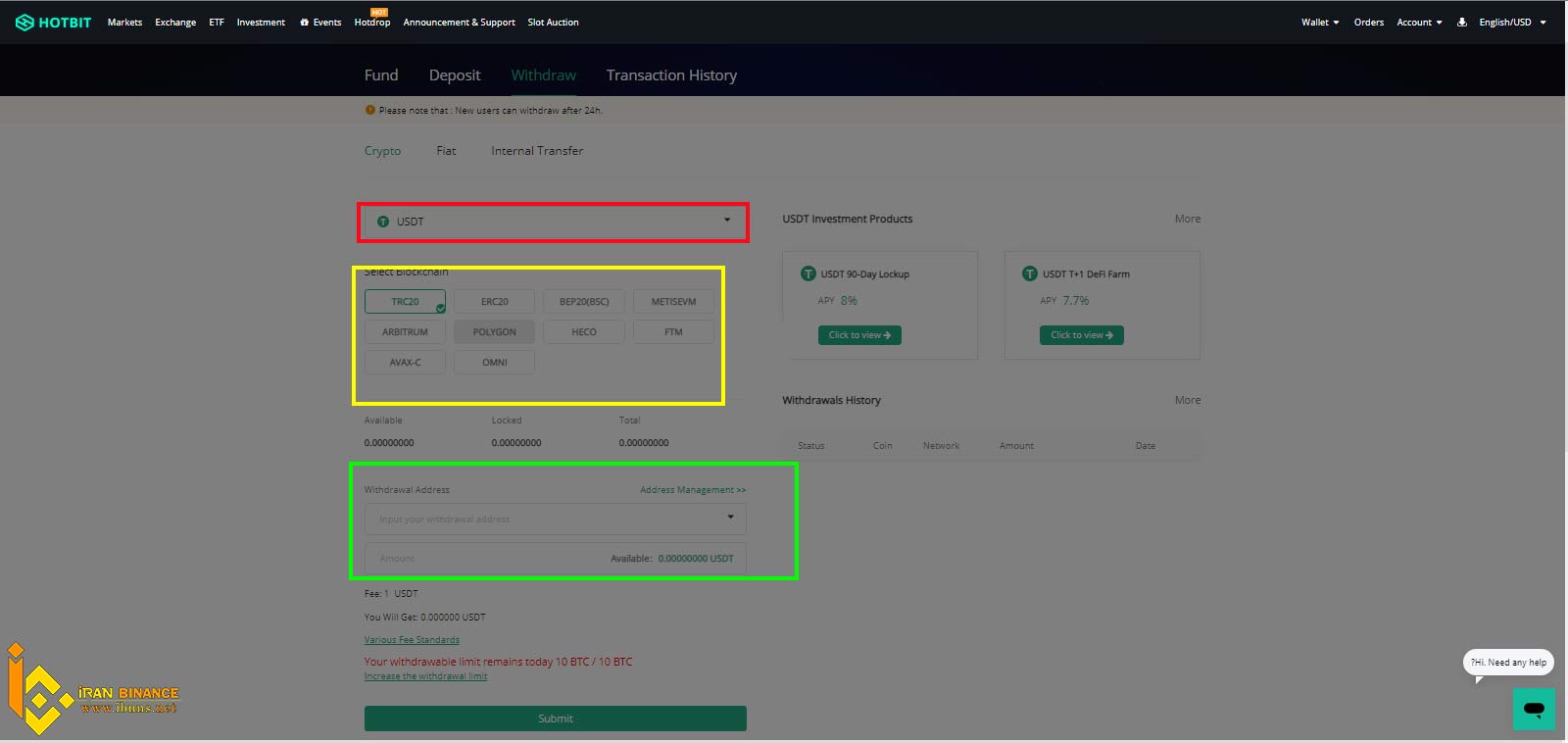Viewport: 1568px width, 743px height.
Task: Click the Amount input field
Action: 556,558
